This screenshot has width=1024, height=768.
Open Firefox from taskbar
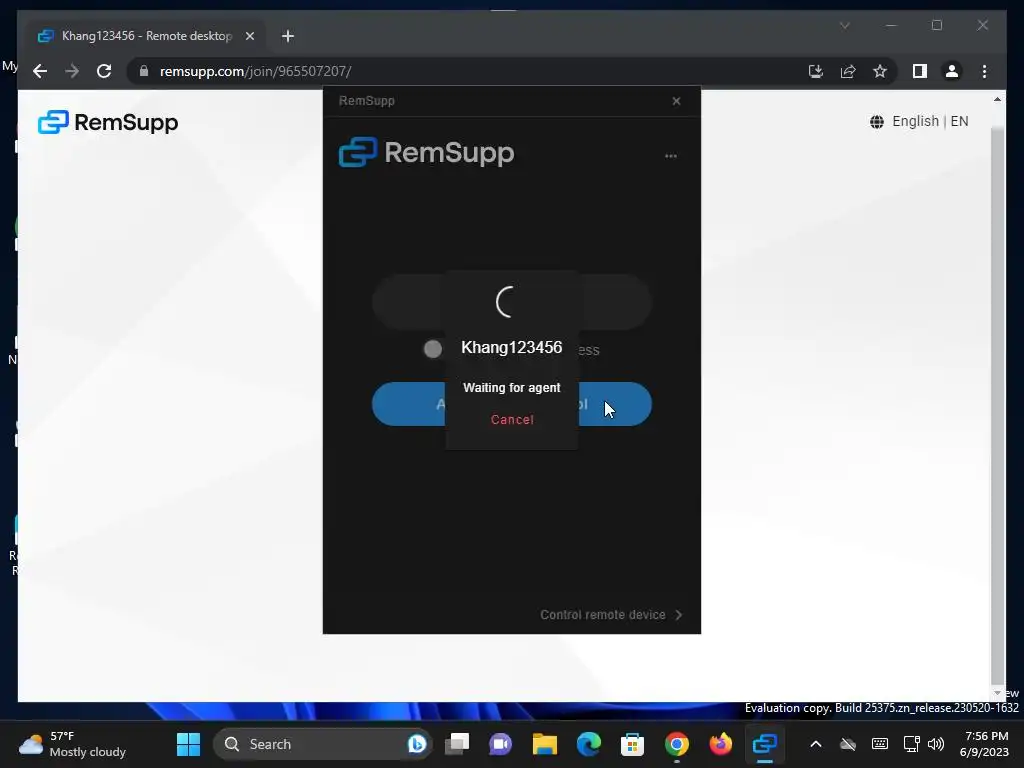tap(720, 744)
